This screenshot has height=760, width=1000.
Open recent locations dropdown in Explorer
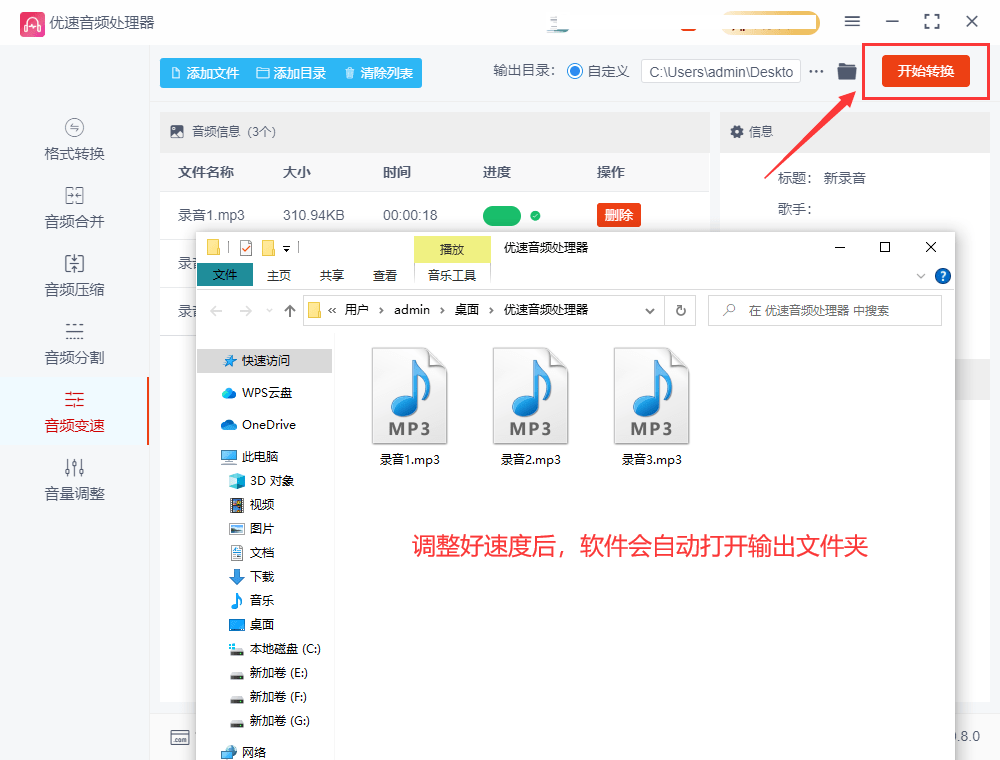click(x=269, y=311)
